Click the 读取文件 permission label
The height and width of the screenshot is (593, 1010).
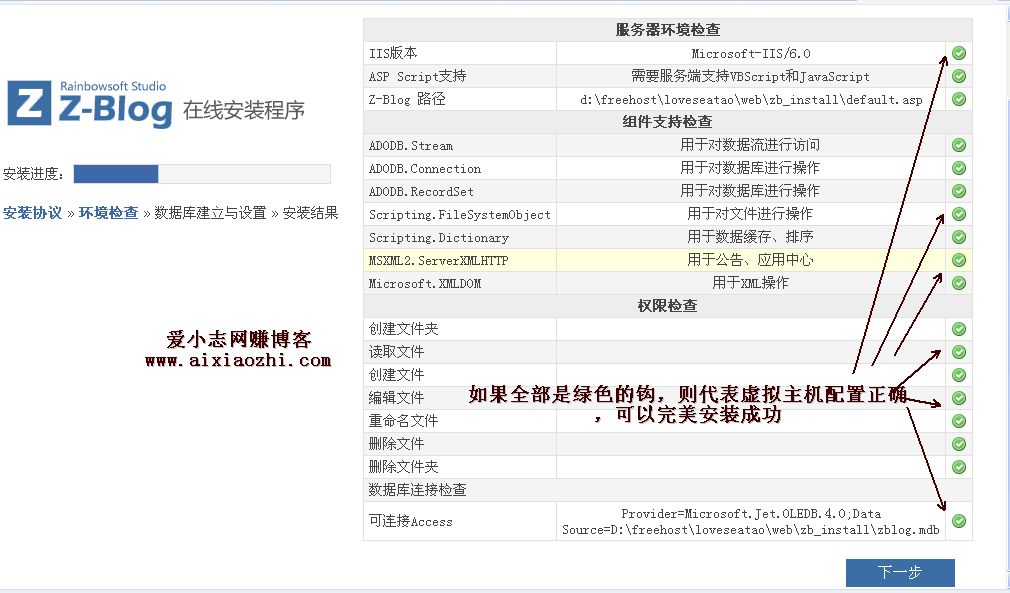coord(396,352)
